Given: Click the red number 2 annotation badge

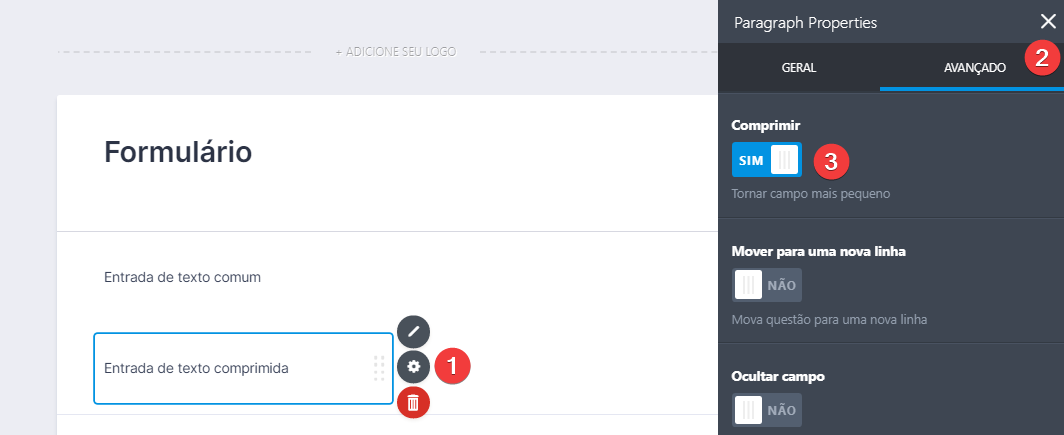Looking at the screenshot, I should tap(1042, 58).
